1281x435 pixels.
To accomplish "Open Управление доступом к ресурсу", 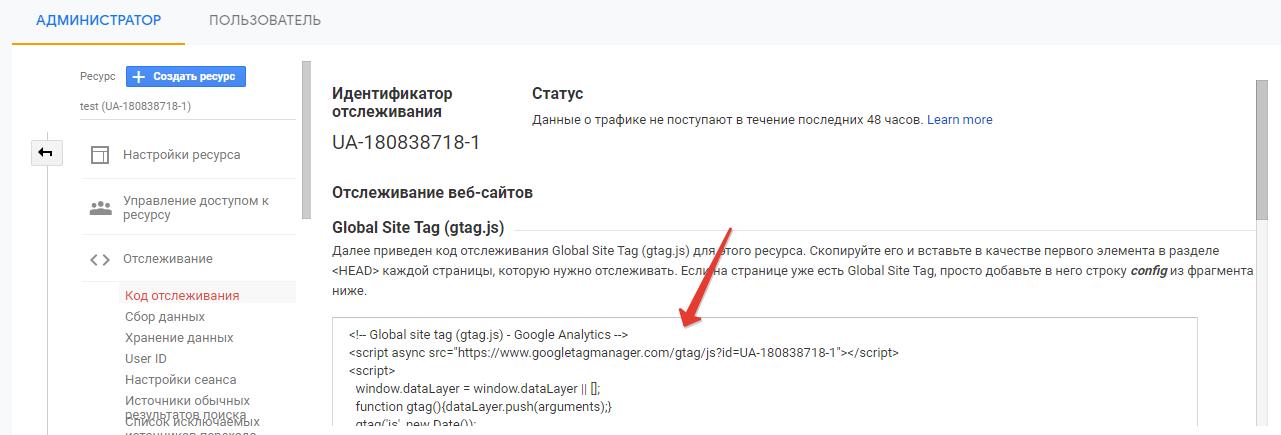I will click(x=196, y=208).
